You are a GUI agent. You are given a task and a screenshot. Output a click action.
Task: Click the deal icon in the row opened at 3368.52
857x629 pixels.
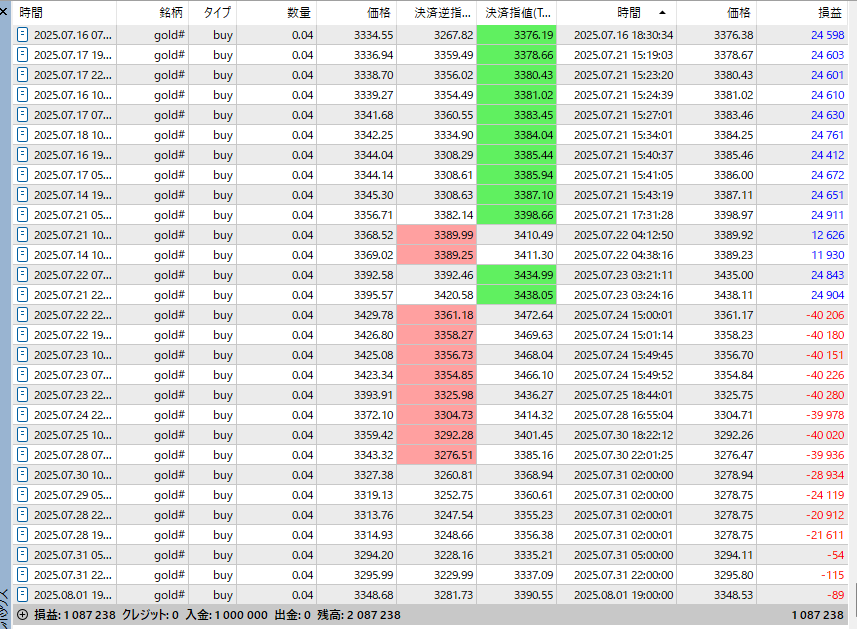(22, 235)
